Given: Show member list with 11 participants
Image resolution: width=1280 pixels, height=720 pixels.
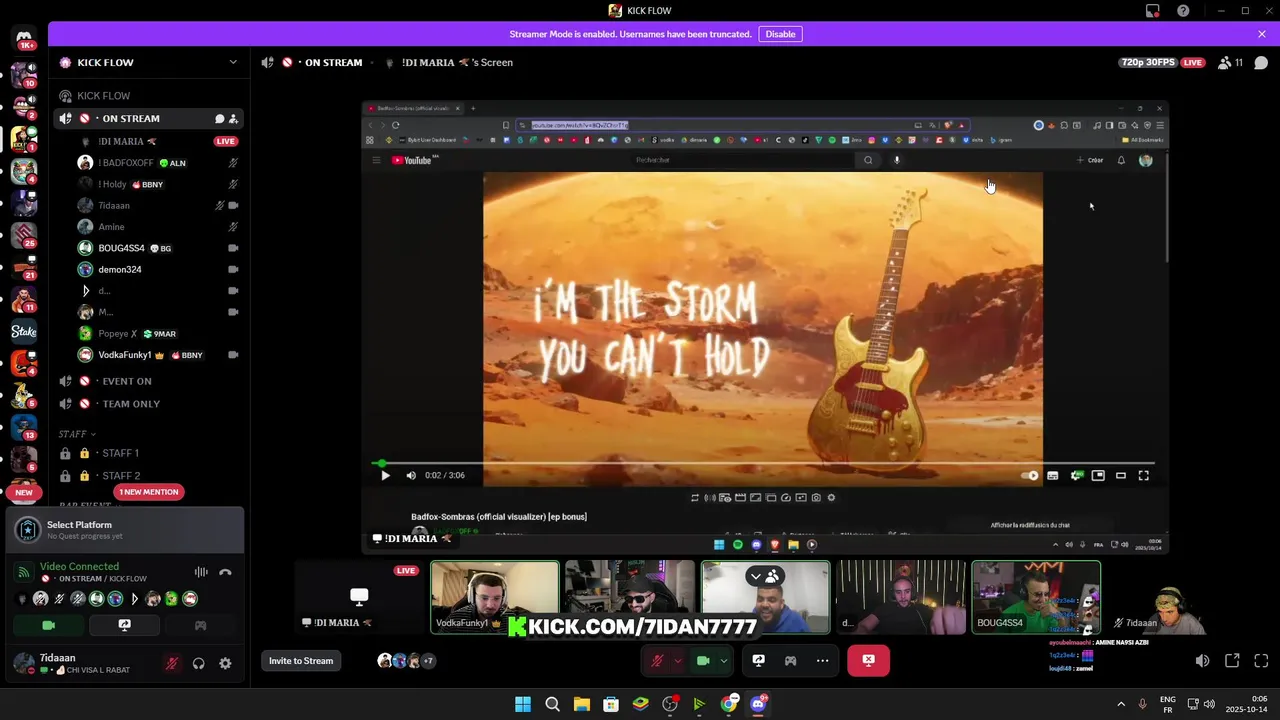Looking at the screenshot, I should pos(1230,62).
